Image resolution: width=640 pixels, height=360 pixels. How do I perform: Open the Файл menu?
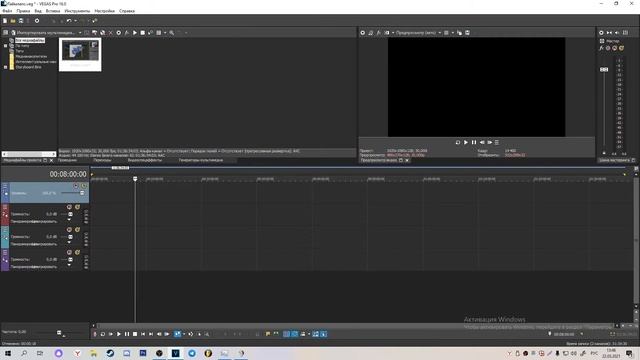7,11
